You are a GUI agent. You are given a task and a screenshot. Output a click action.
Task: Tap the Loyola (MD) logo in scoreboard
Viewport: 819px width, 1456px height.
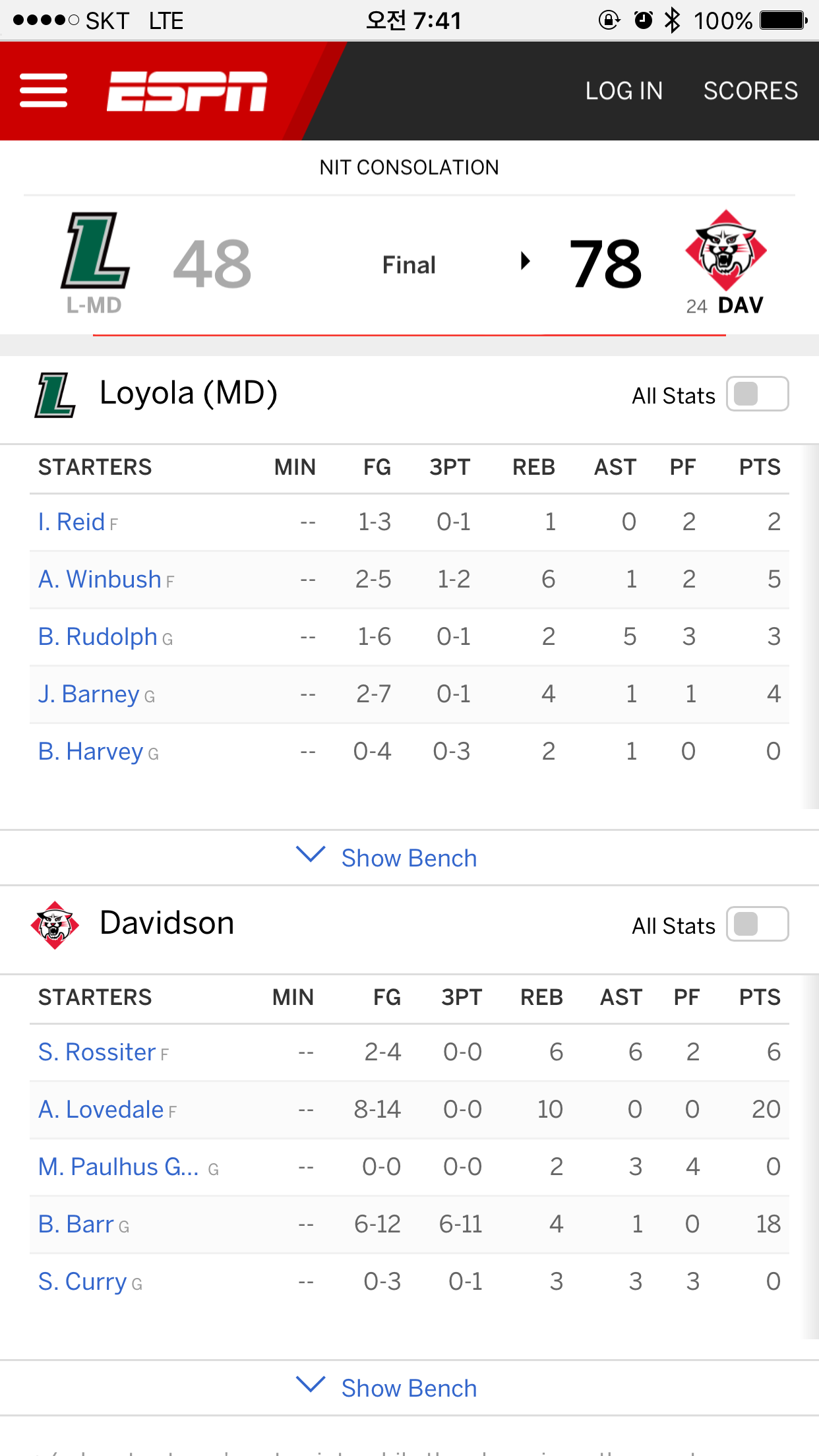point(95,251)
